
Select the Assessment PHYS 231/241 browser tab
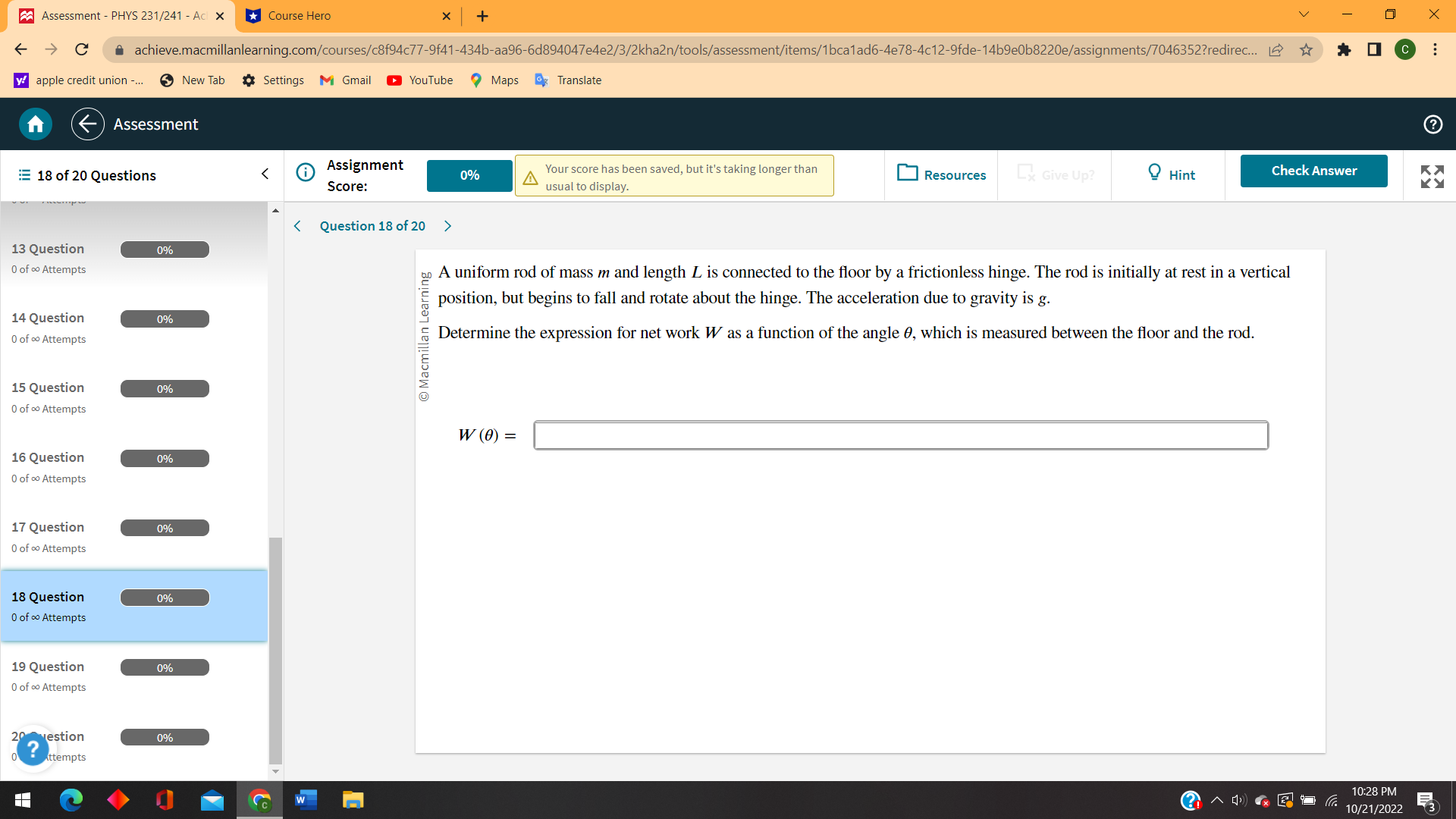pos(114,15)
